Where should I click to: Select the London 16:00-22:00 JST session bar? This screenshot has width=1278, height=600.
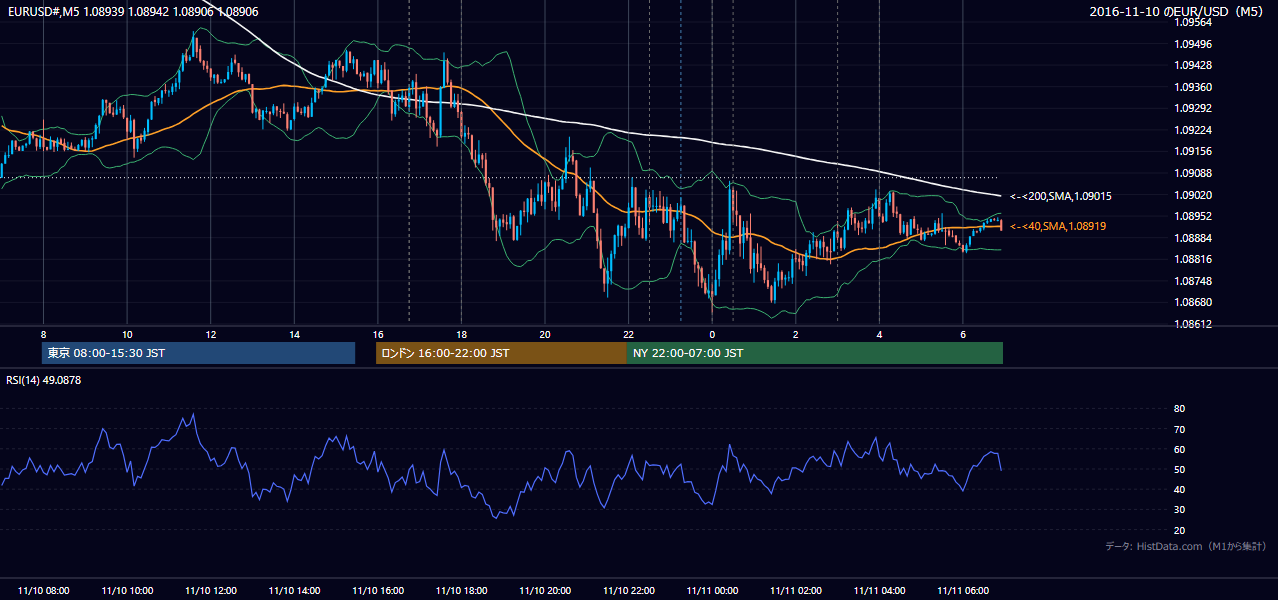tap(501, 353)
